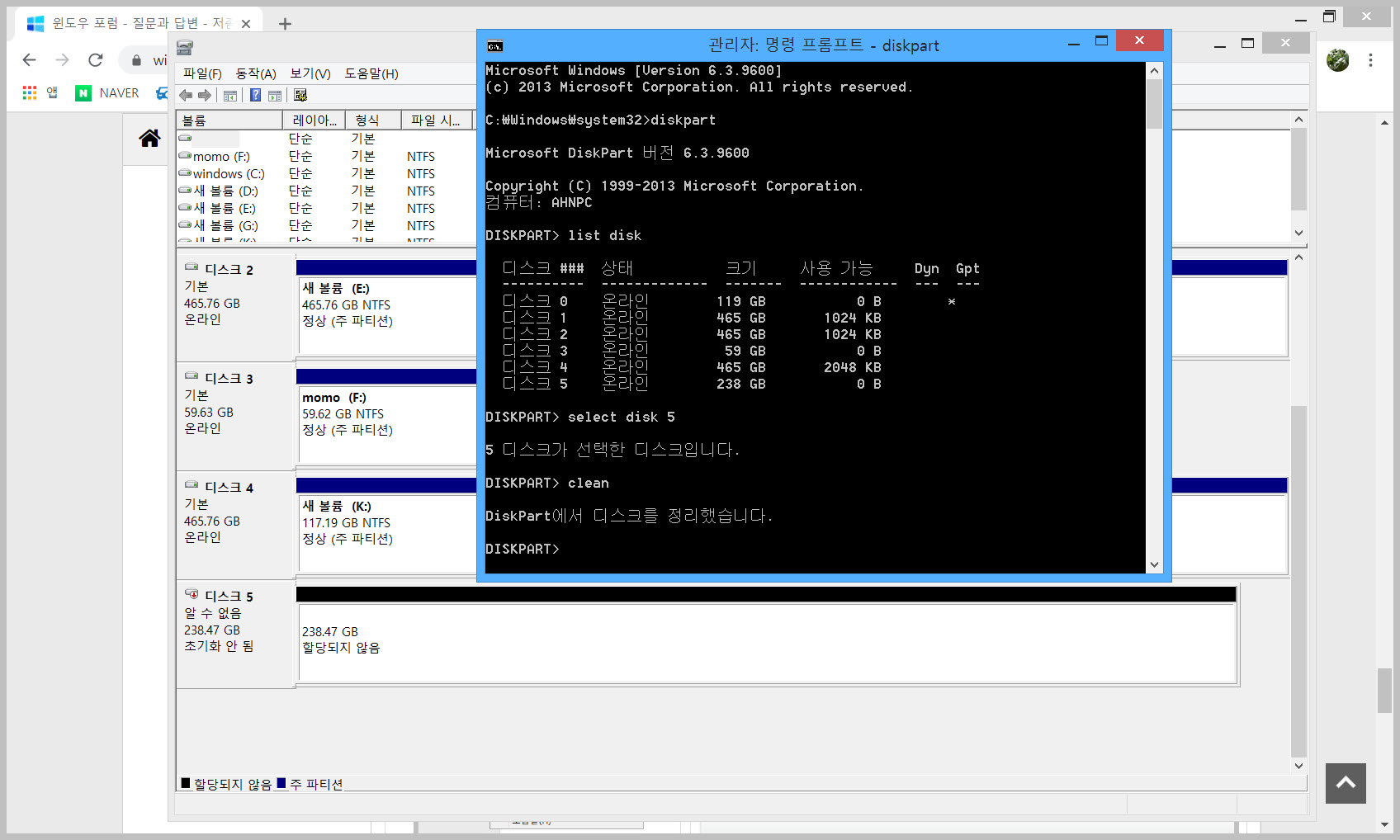The image size is (1400, 840).
Task: Click the disk graphic pane scrollbar down arrow
Action: [1298, 766]
